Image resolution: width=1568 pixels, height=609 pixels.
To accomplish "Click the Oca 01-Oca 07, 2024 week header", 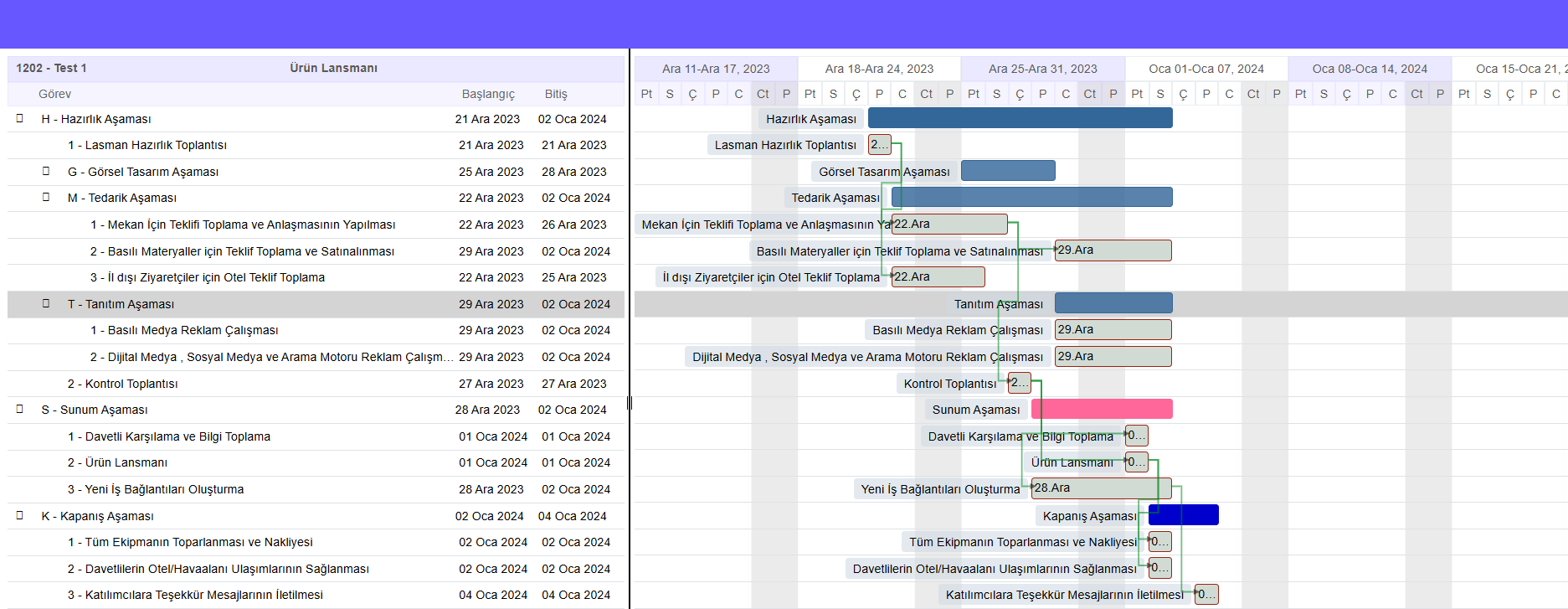I will pyautogui.click(x=1206, y=69).
